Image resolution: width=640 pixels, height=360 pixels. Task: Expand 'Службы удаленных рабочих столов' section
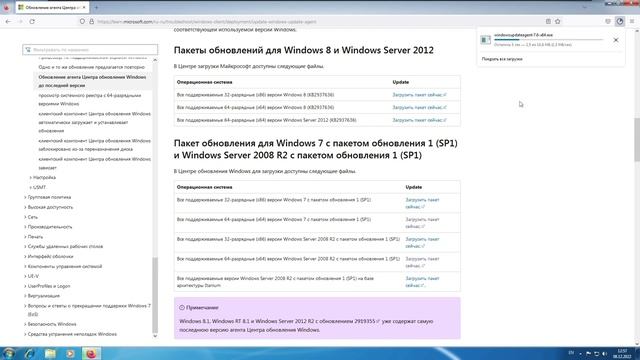tap(64, 247)
